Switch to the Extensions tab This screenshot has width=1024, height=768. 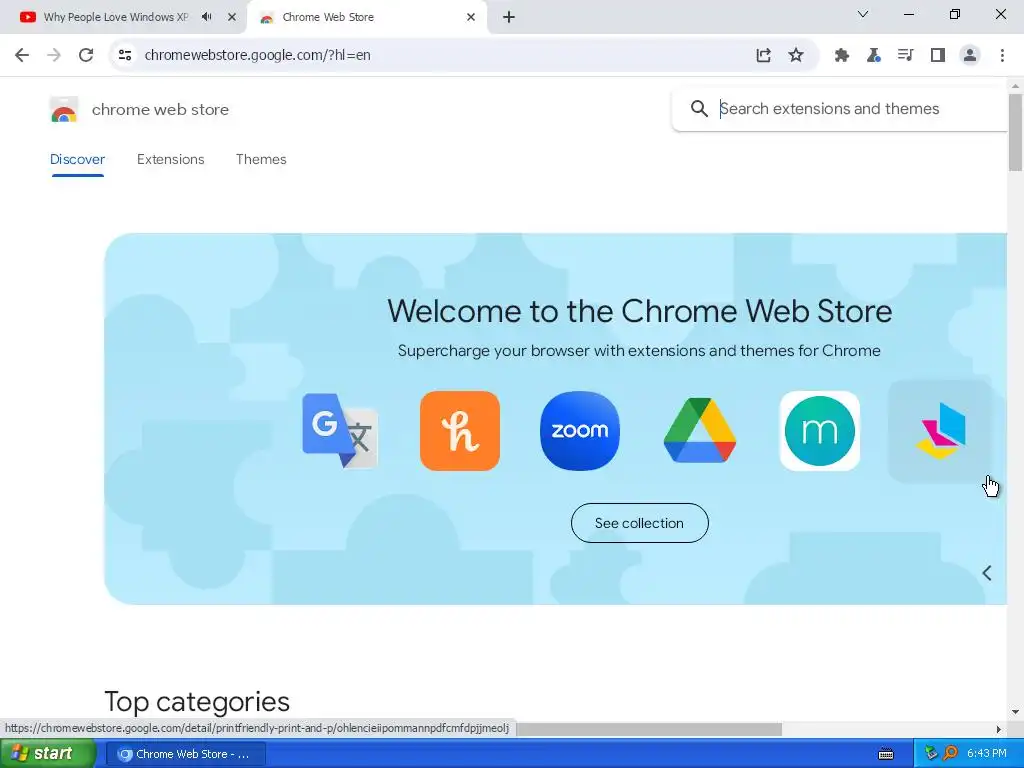(170, 159)
